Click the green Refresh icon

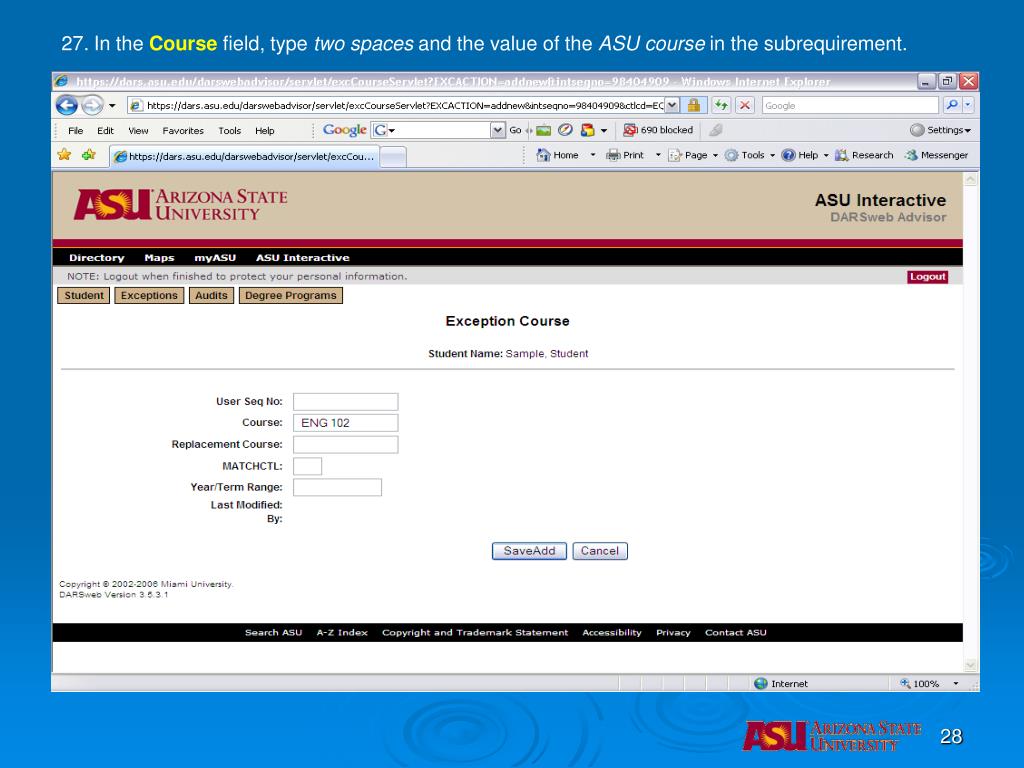coord(721,105)
